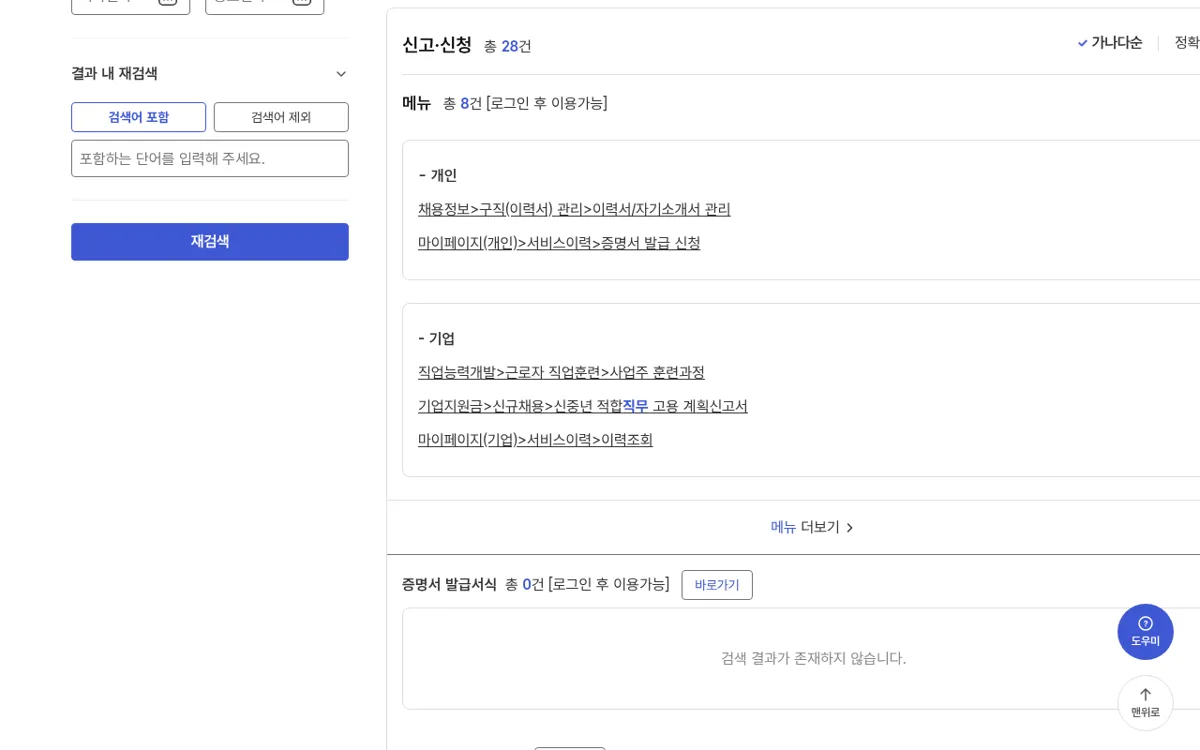
Task: Click 메뉴 더보기 to show more
Action: (813, 527)
